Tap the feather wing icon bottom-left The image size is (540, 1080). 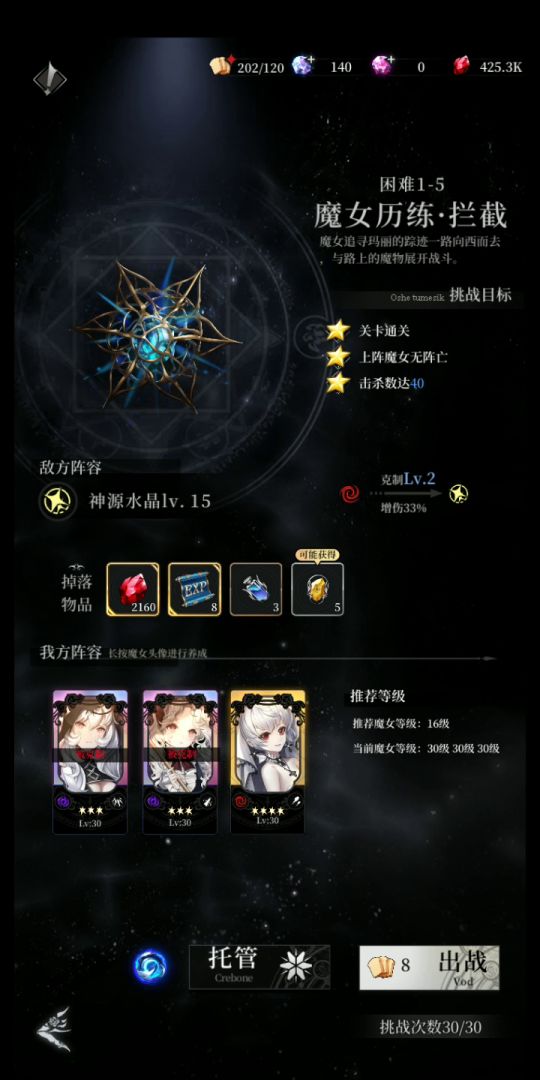pos(53,1029)
